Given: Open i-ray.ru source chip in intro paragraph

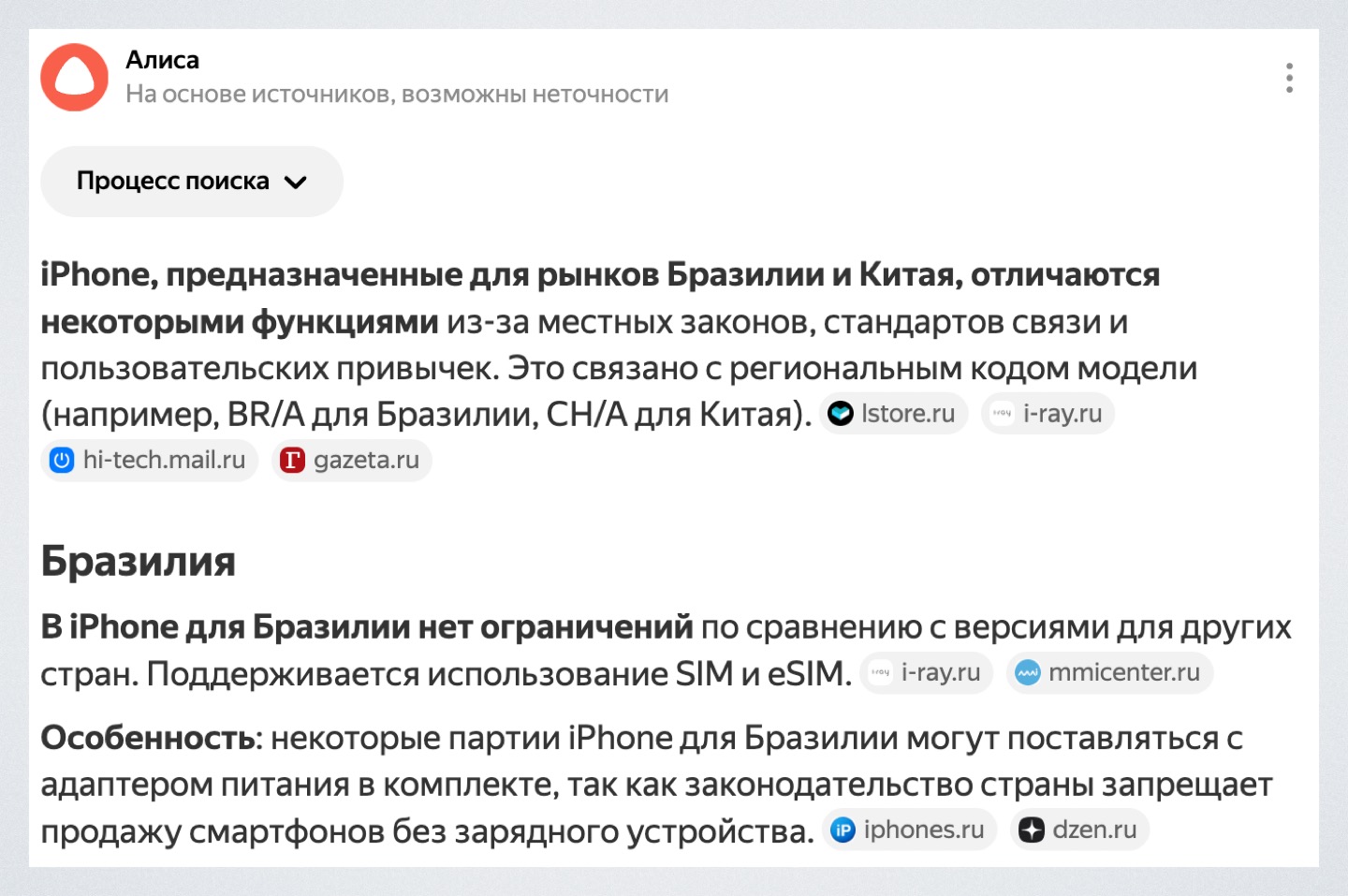Looking at the screenshot, I should click(x=1048, y=414).
